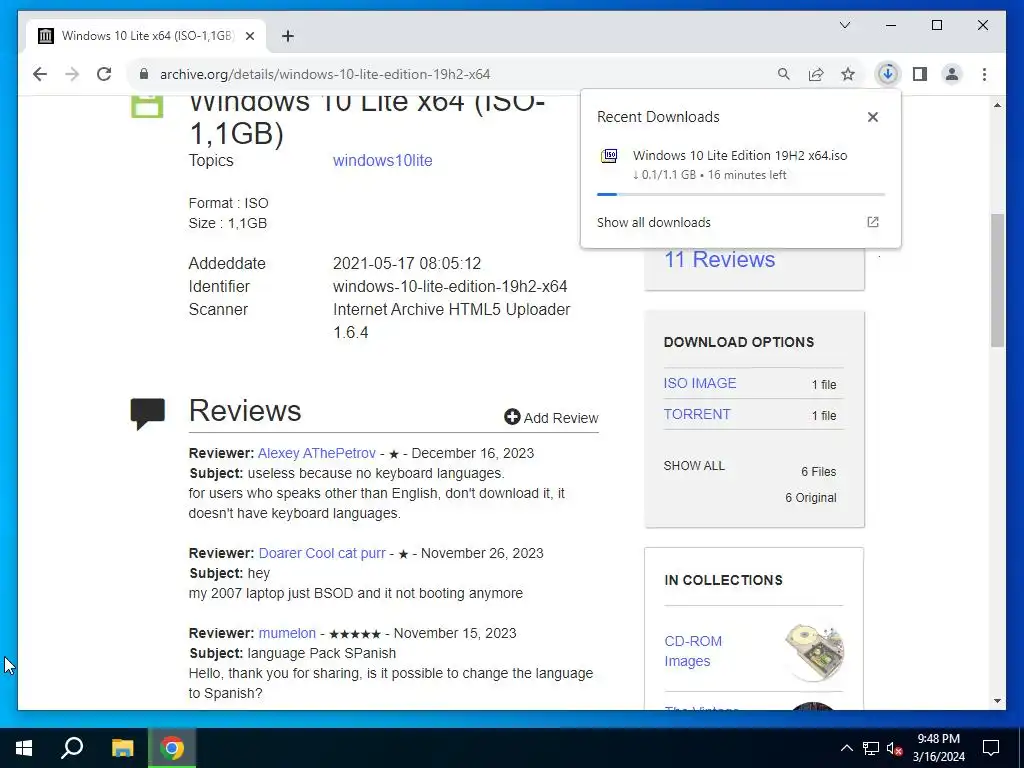The height and width of the screenshot is (768, 1024).
Task: Open the Chrome profile avatar
Action: (x=952, y=74)
